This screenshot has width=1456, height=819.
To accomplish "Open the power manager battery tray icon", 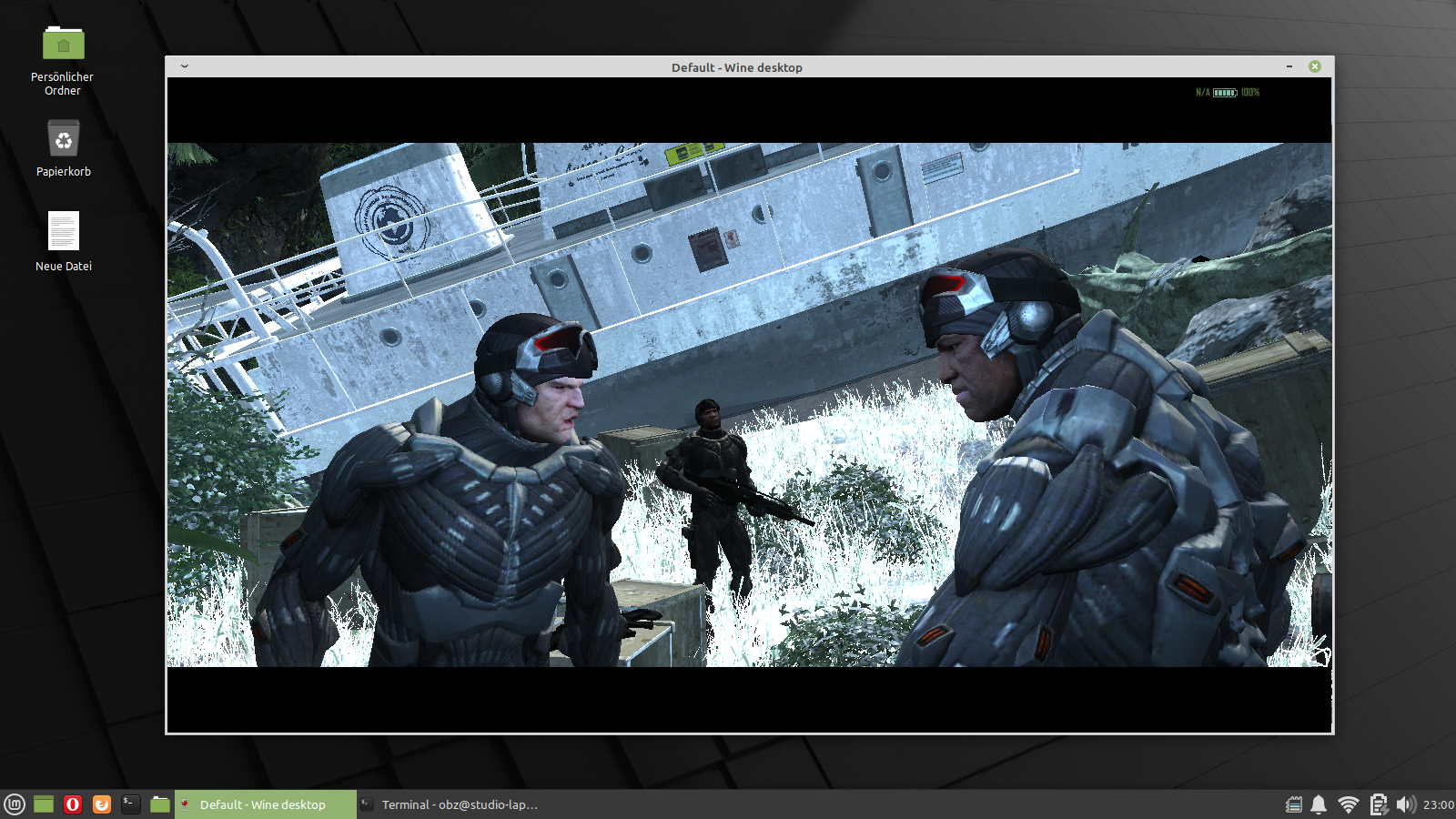I will click(x=1379, y=804).
